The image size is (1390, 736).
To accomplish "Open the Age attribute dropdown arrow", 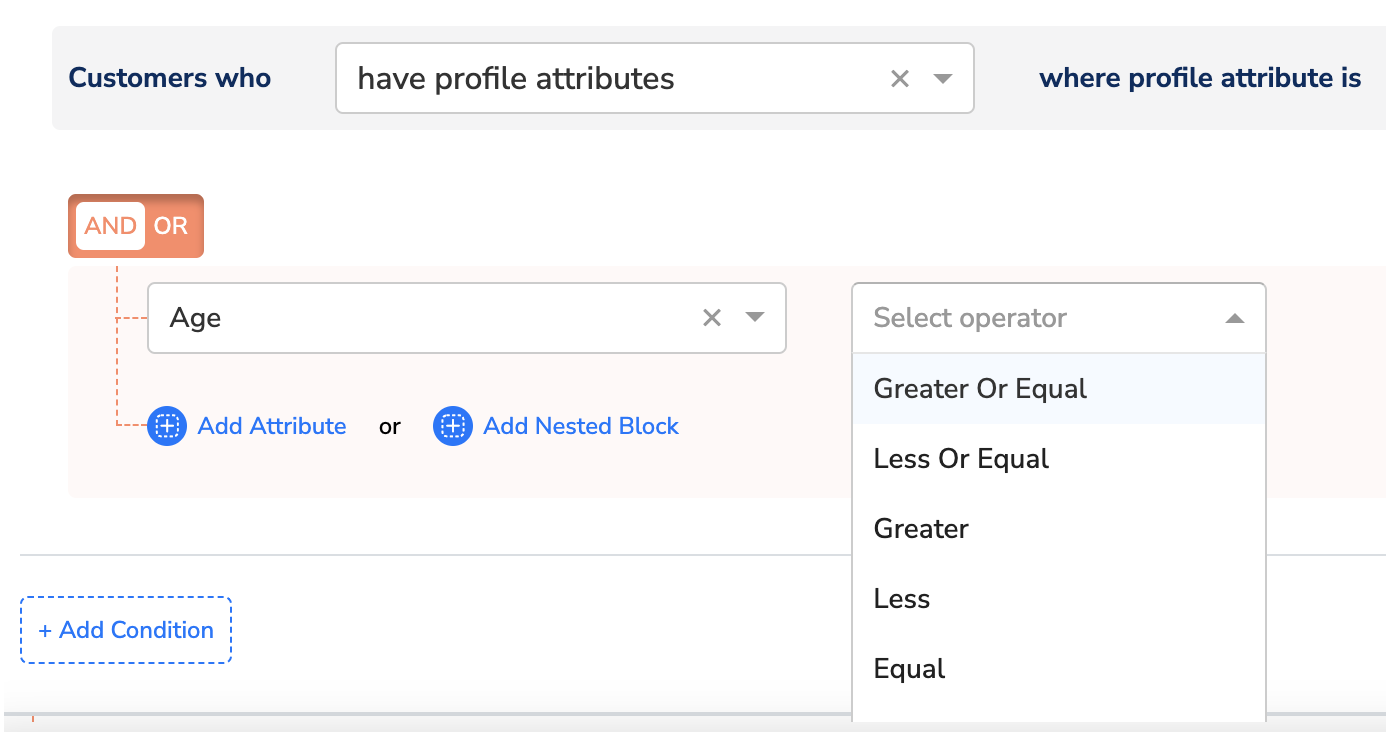I will [755, 318].
